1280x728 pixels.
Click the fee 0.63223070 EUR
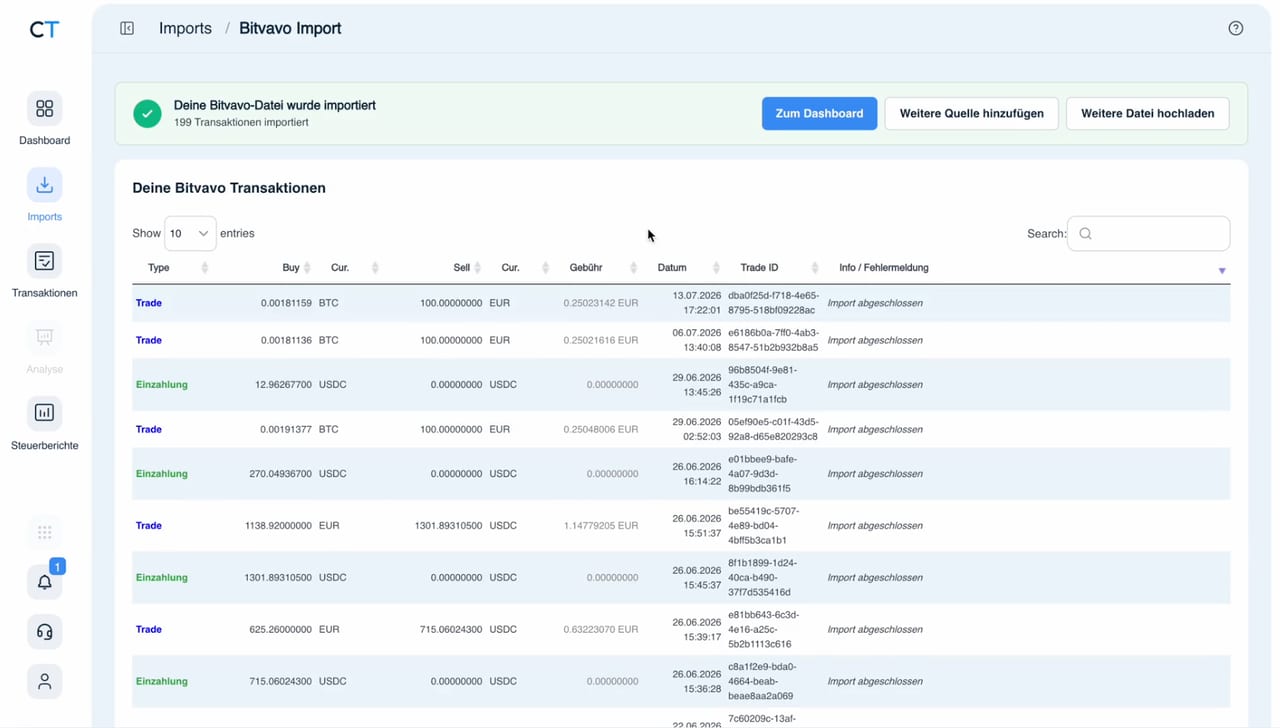tap(600, 629)
